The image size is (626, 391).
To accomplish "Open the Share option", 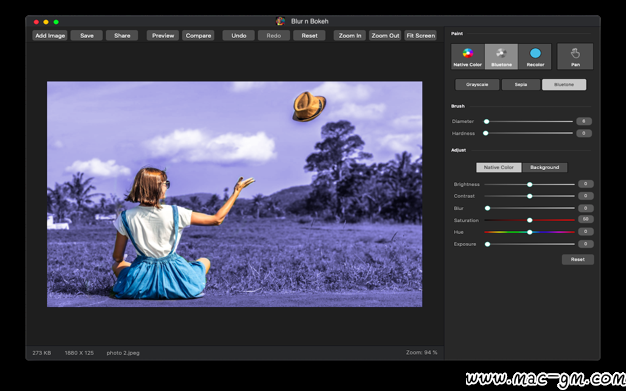I will [122, 36].
